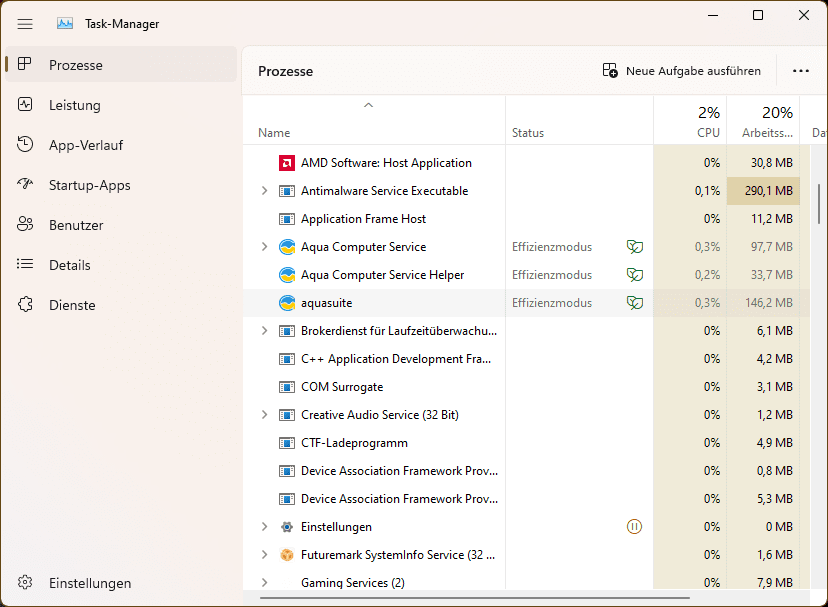Maximize the Task-Manager window
Screen dimensions: 828x607
758,15
